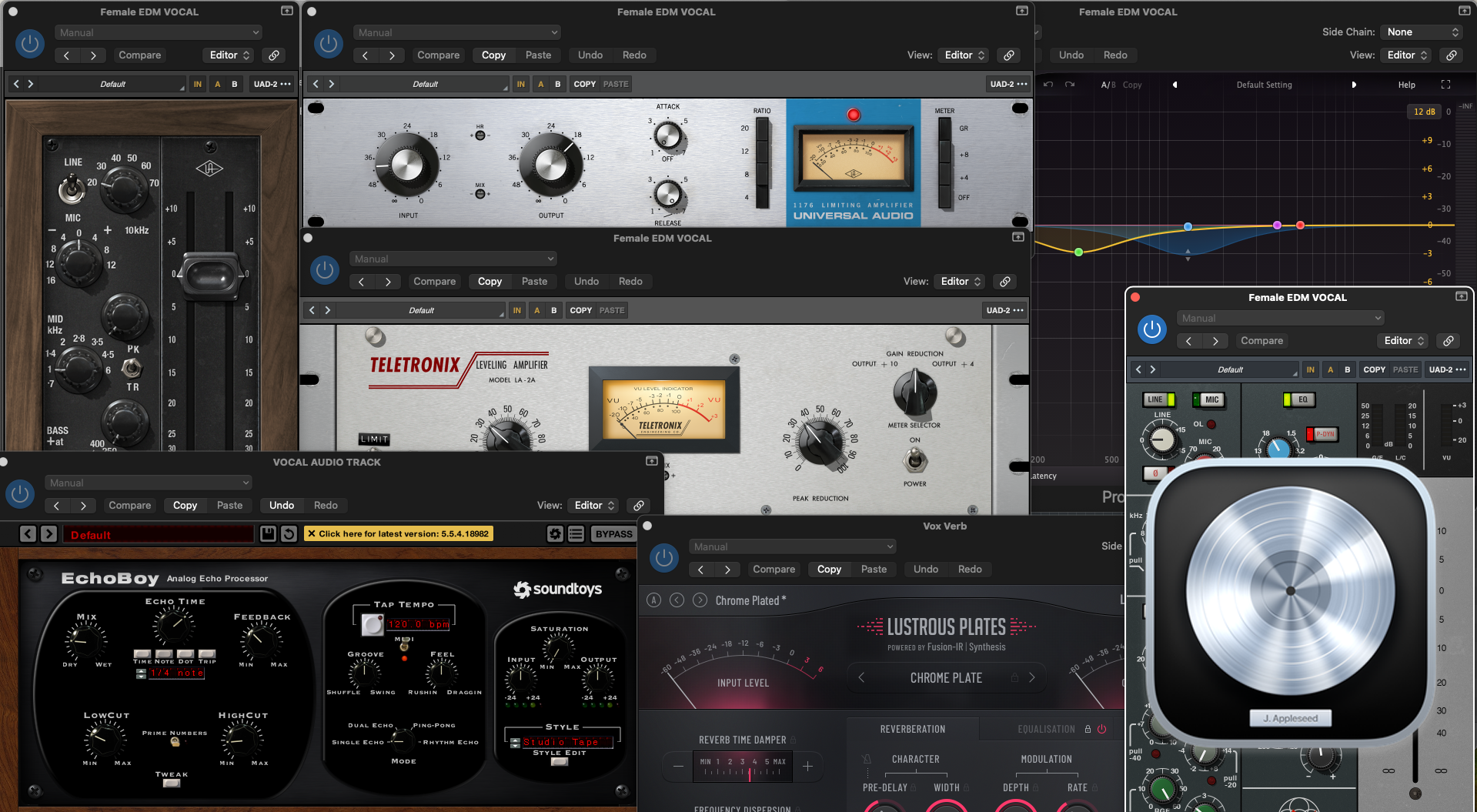Toggle power button of the Vox Verb plugin
Image resolution: width=1477 pixels, height=812 pixels.
[x=664, y=557]
